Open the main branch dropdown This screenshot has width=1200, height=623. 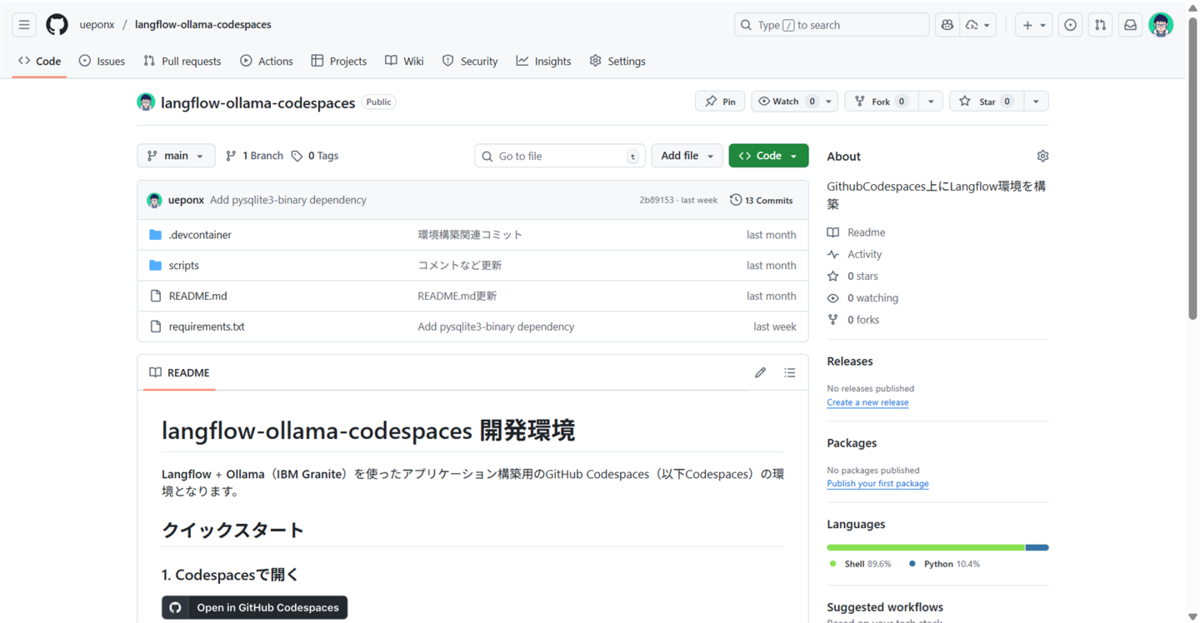[176, 156]
